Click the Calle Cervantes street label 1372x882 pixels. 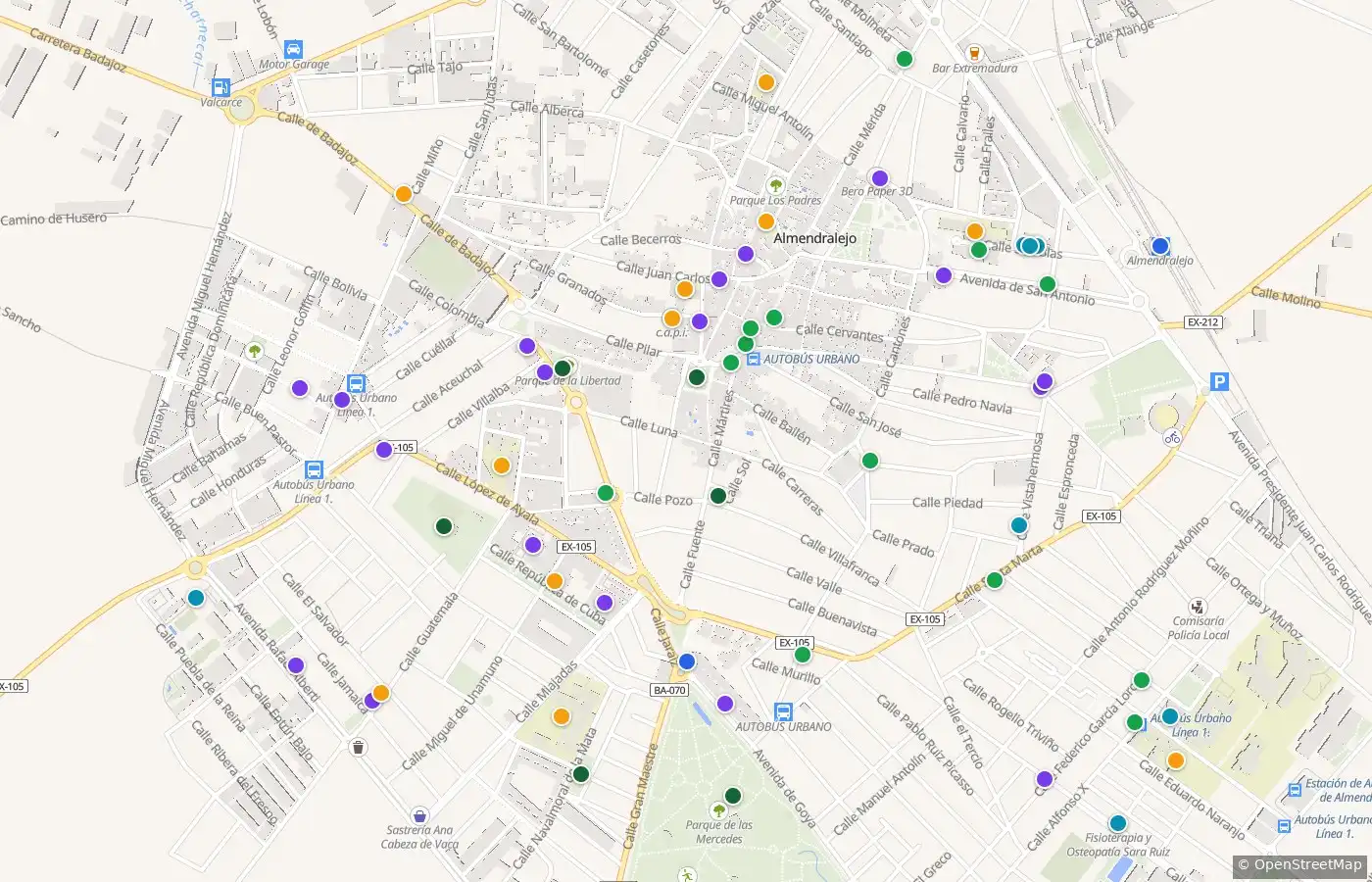point(840,332)
